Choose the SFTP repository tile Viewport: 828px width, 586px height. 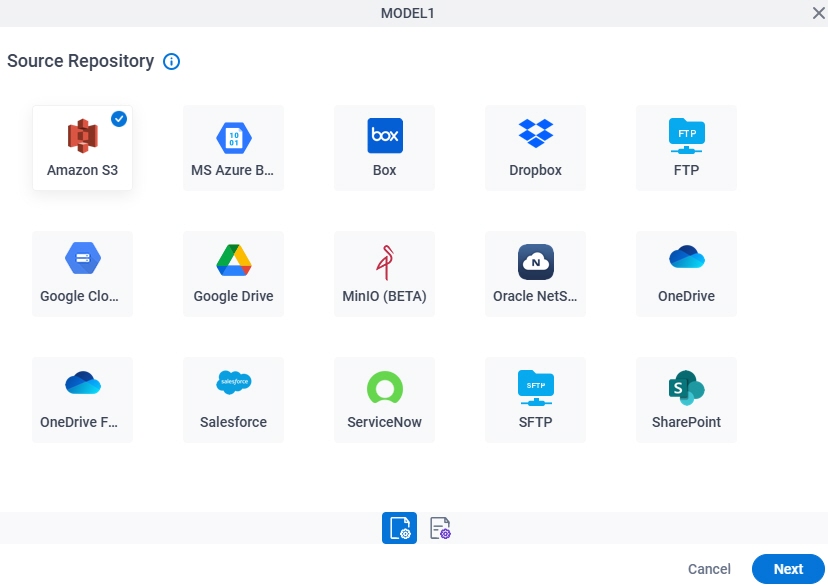pyautogui.click(x=535, y=400)
